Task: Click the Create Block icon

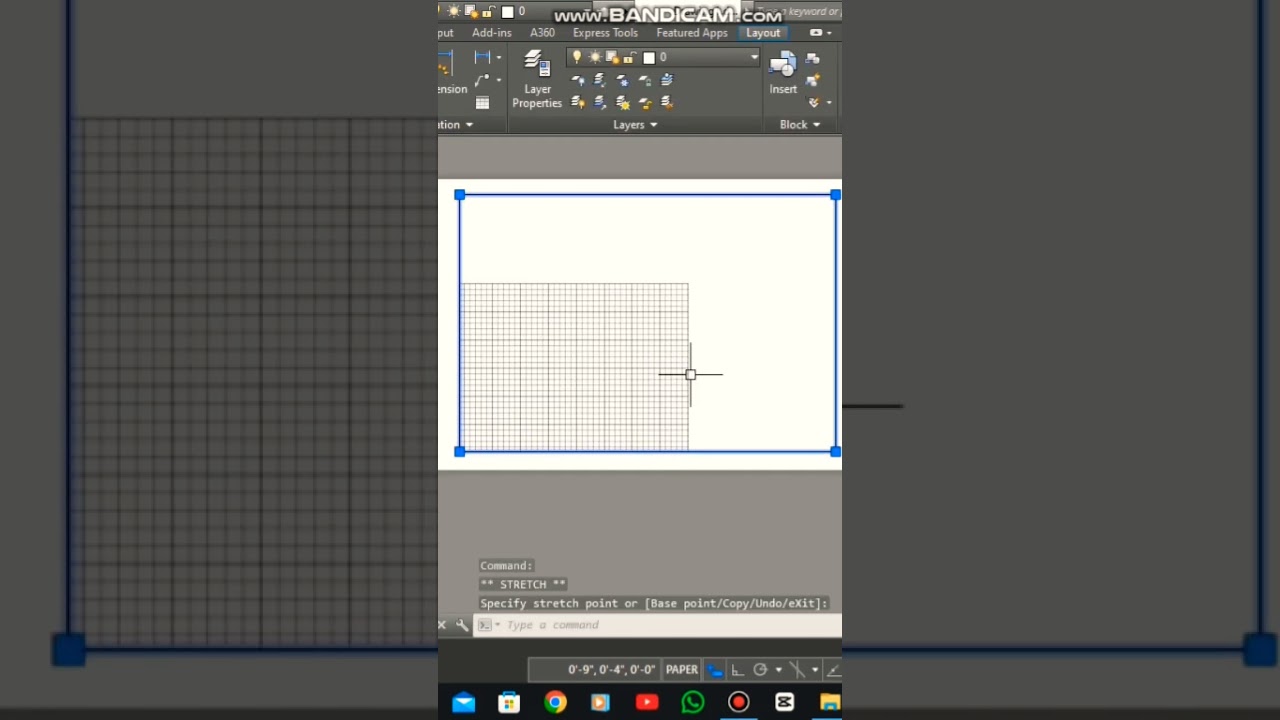Action: coord(813,59)
